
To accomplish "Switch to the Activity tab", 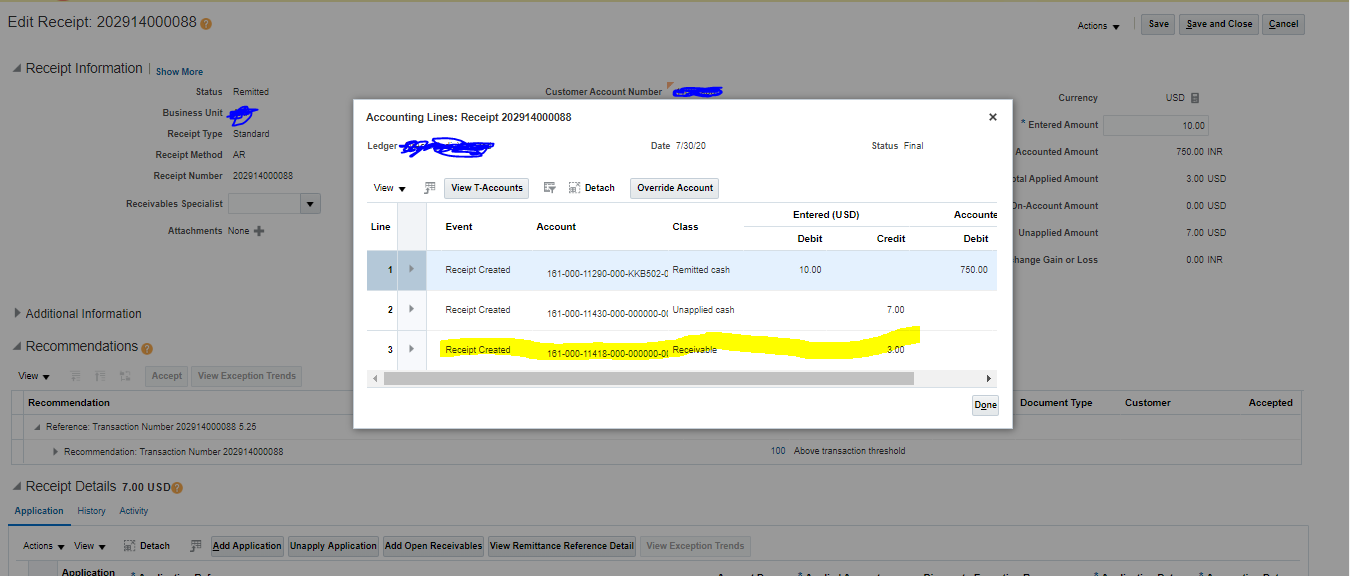I will coord(133,511).
